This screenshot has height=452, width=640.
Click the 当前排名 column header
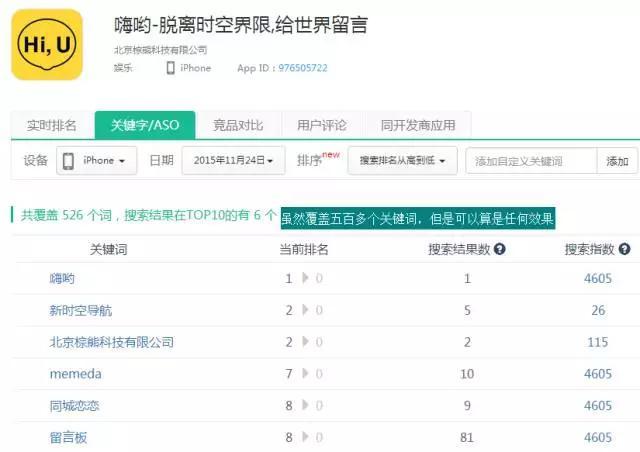304,249
